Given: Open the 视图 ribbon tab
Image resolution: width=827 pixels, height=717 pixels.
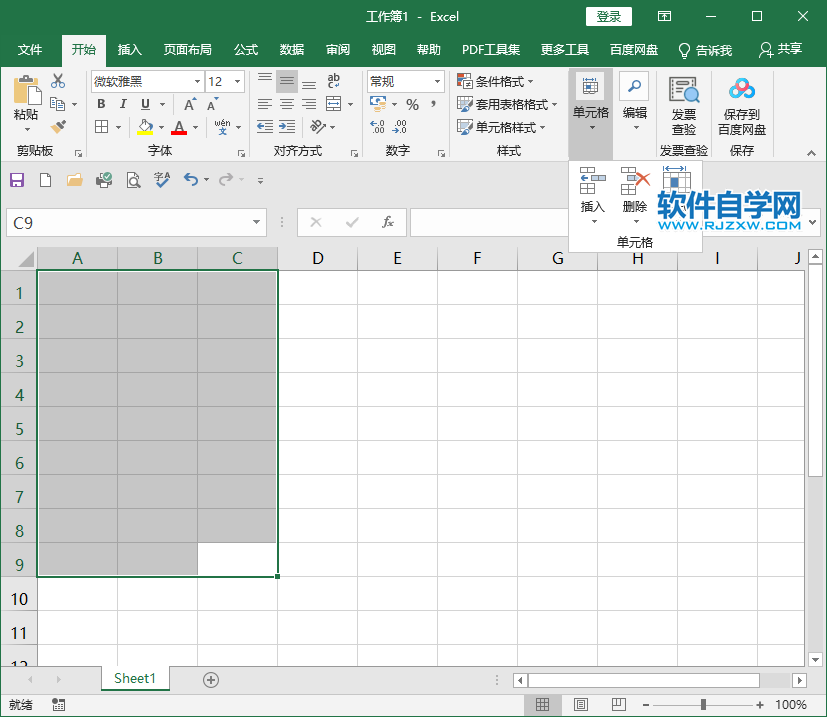Looking at the screenshot, I should click(x=383, y=49).
